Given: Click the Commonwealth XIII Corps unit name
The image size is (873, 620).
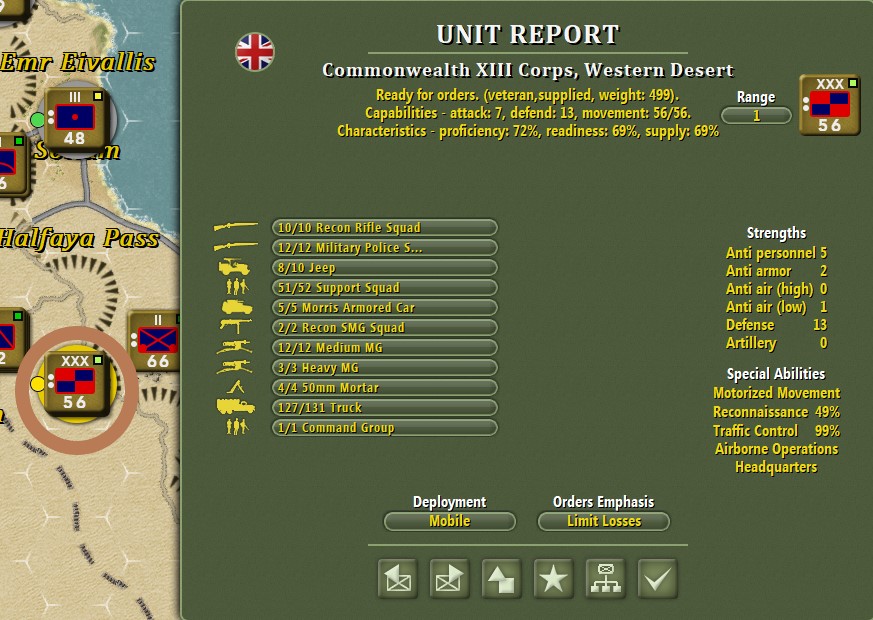Looking at the screenshot, I should 528,70.
